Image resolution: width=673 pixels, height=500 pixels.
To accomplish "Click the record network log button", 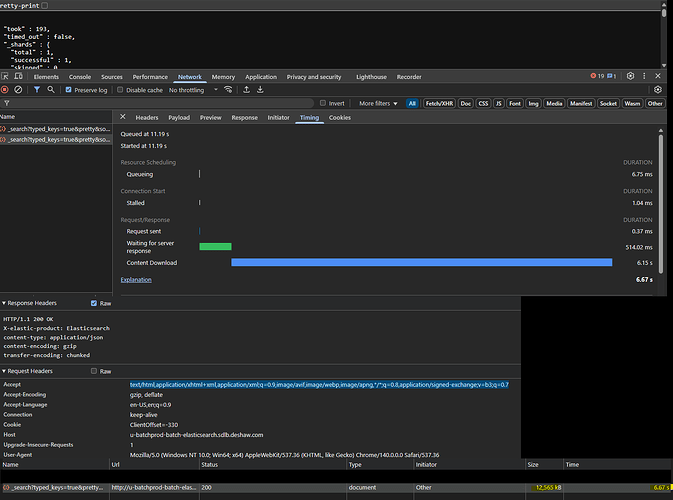I will tap(4, 89).
